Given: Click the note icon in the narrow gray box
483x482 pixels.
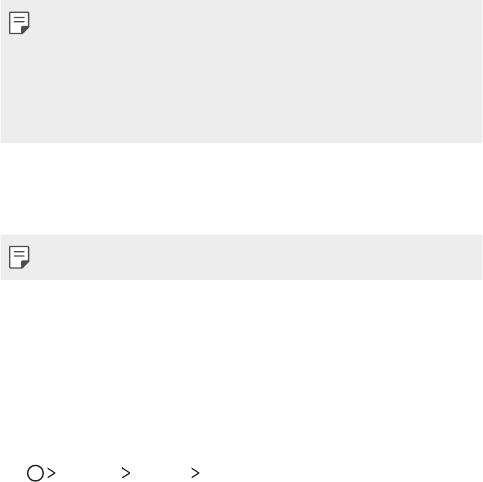Looking at the screenshot, I should (x=19, y=257).
